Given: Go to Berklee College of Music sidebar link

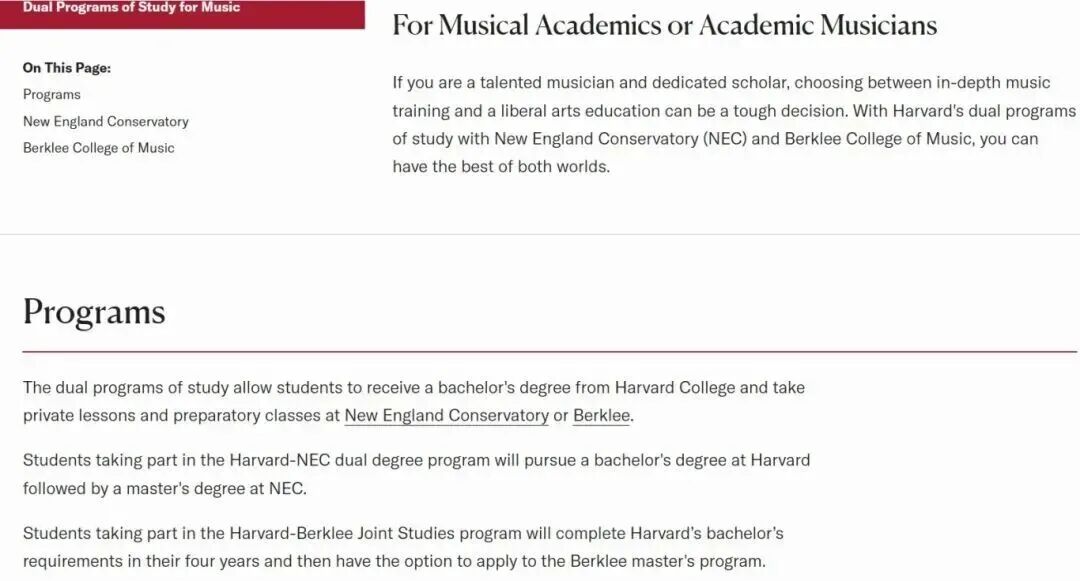Looking at the screenshot, I should click(98, 148).
